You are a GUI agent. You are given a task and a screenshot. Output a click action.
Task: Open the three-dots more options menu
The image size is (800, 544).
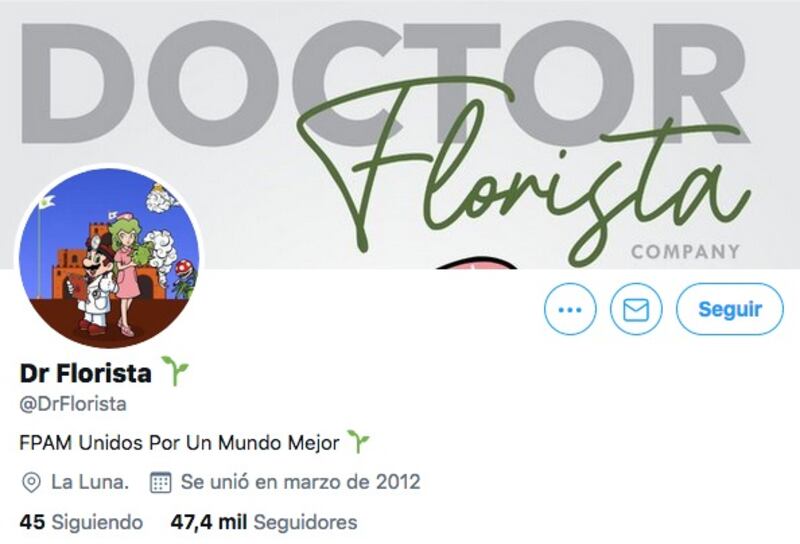click(570, 309)
